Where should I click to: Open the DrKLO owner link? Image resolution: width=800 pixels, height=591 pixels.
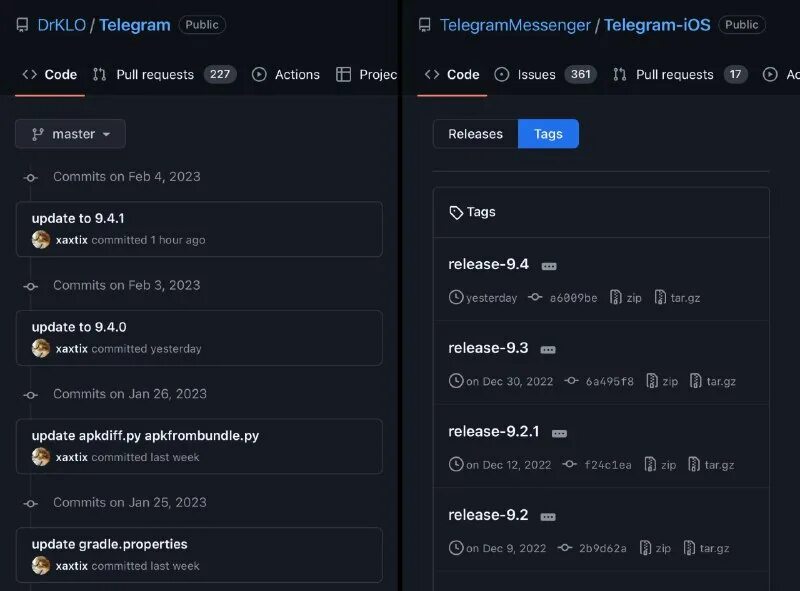[61, 24]
